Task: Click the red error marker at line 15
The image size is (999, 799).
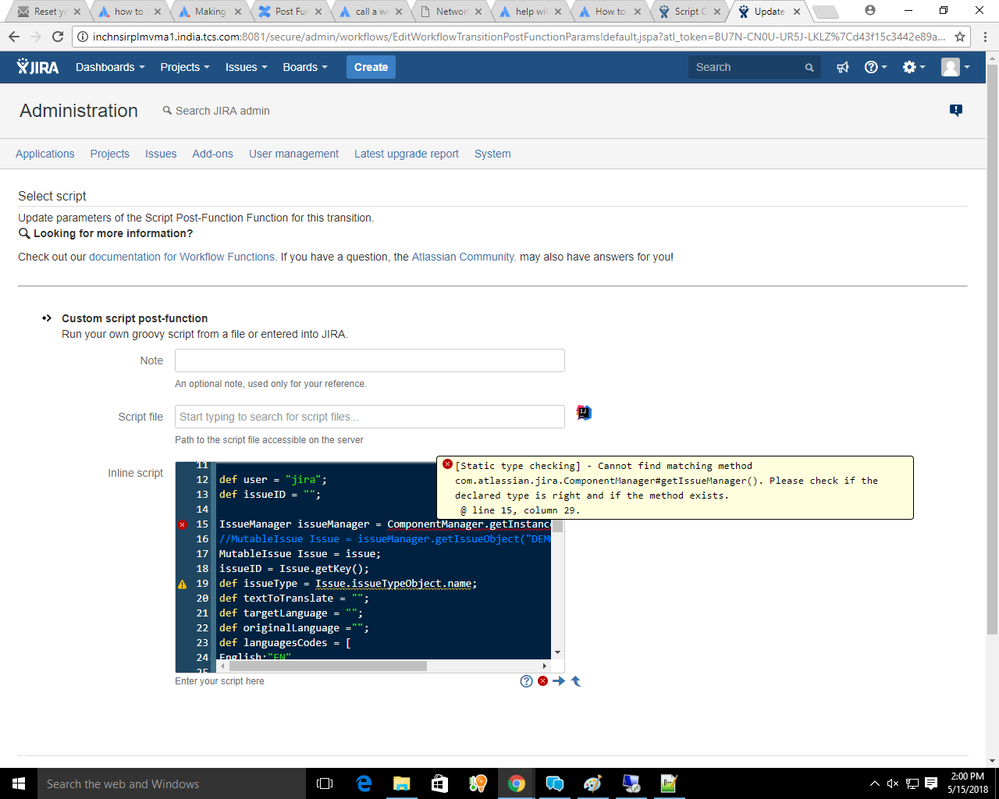Action: click(182, 524)
